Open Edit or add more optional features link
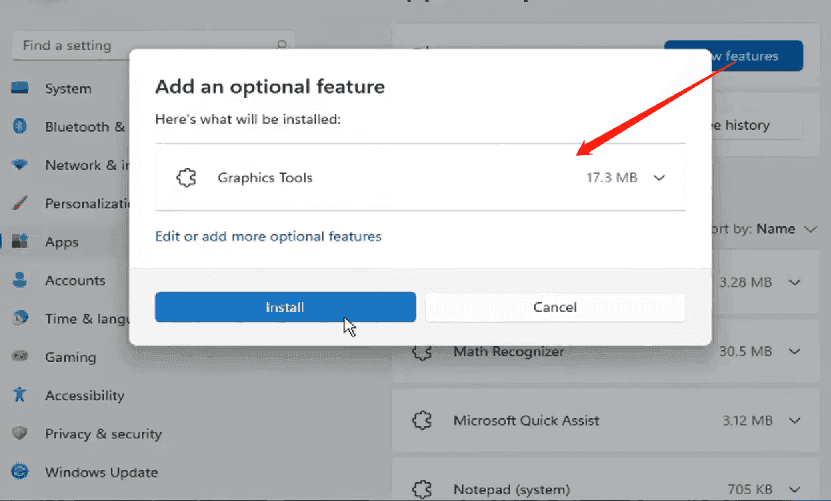The image size is (831, 501). pyautogui.click(x=268, y=236)
